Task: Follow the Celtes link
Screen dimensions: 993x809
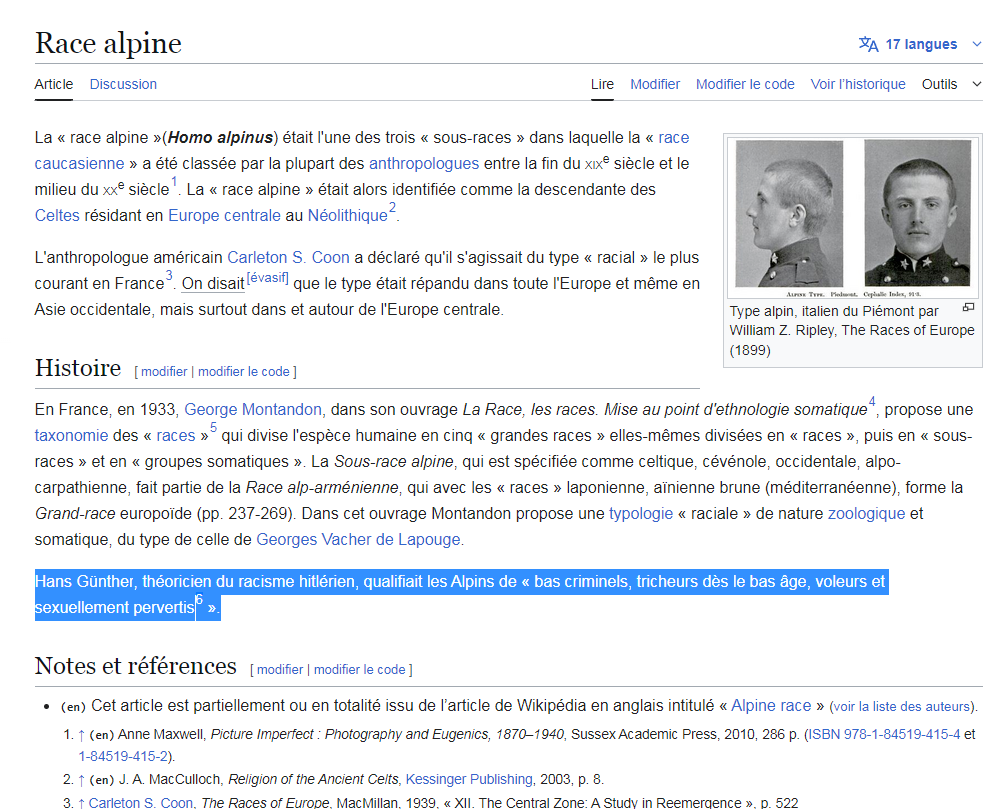Action: click(x=57, y=215)
